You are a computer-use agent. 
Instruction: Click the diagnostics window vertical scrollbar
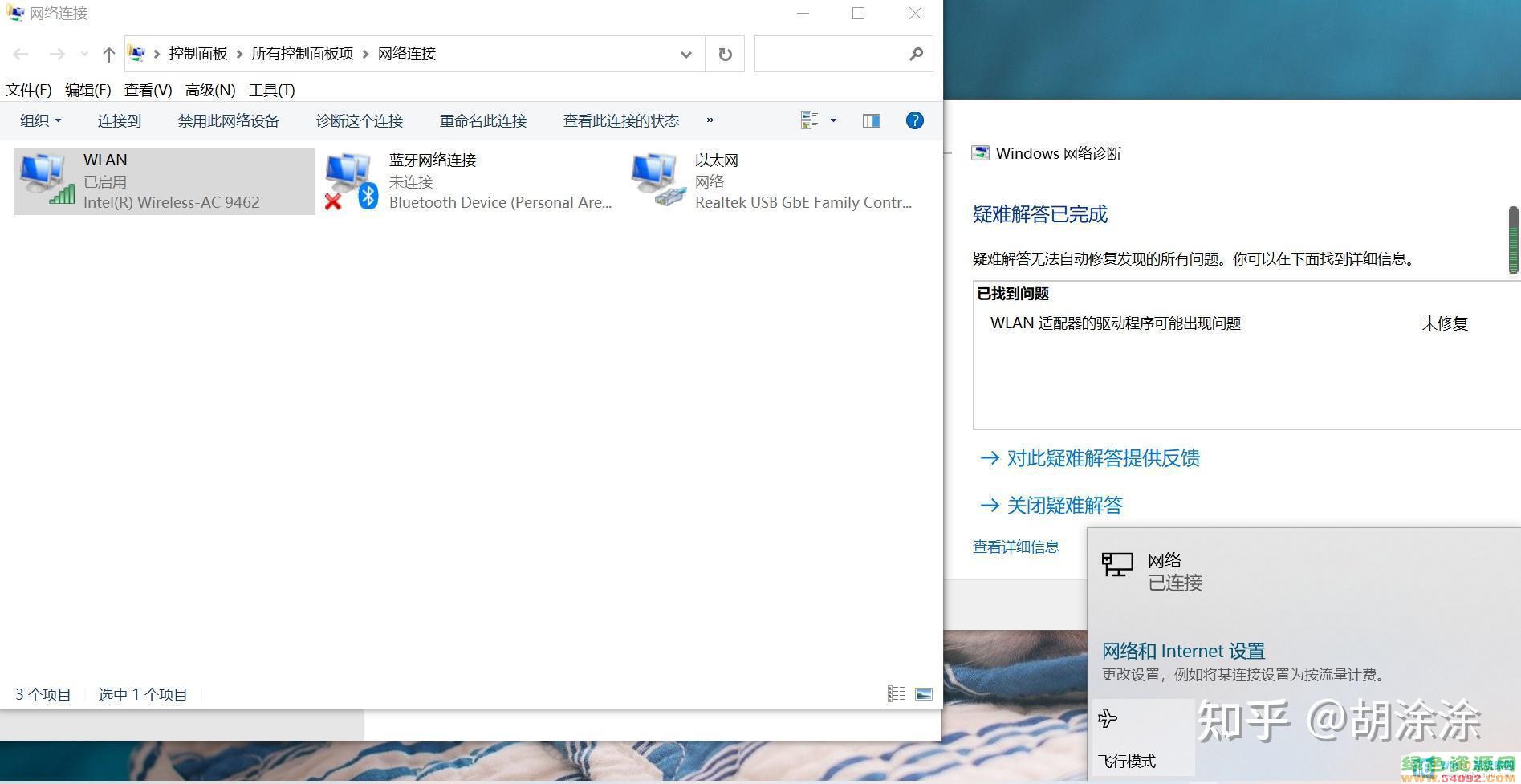1514,240
